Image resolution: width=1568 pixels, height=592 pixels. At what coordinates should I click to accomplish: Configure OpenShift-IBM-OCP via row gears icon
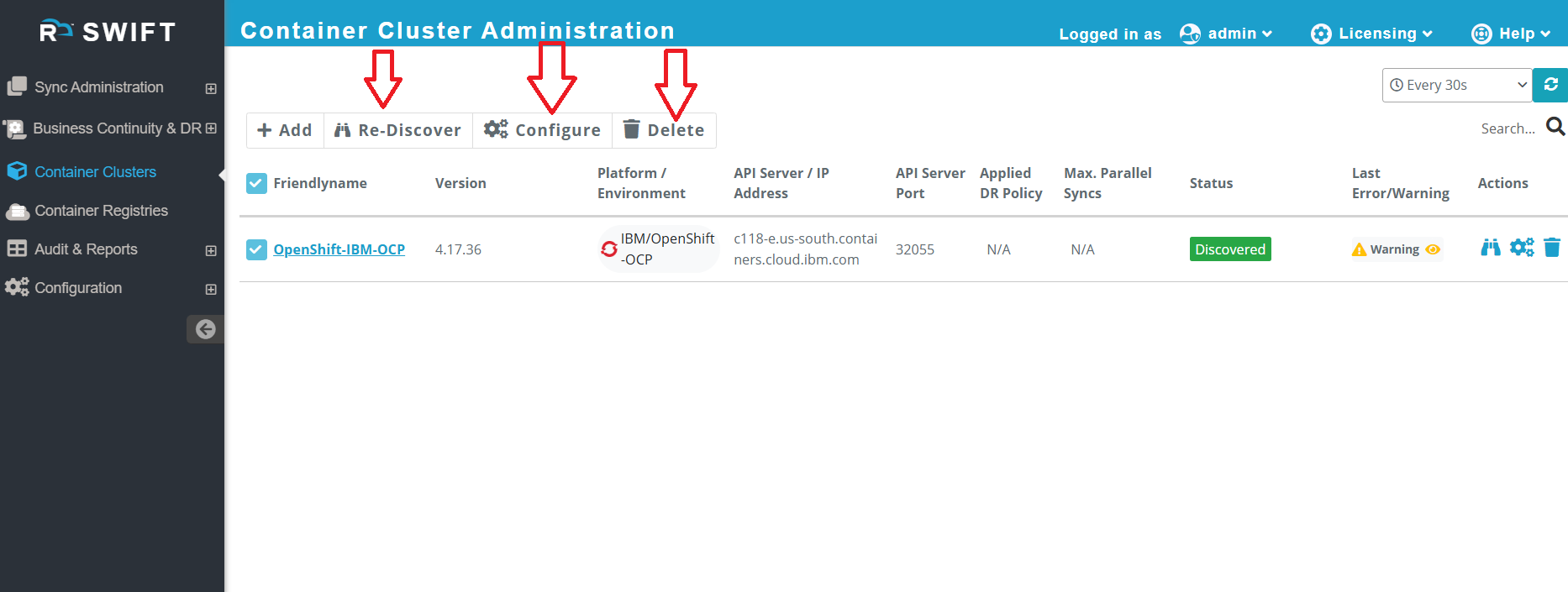click(1522, 248)
